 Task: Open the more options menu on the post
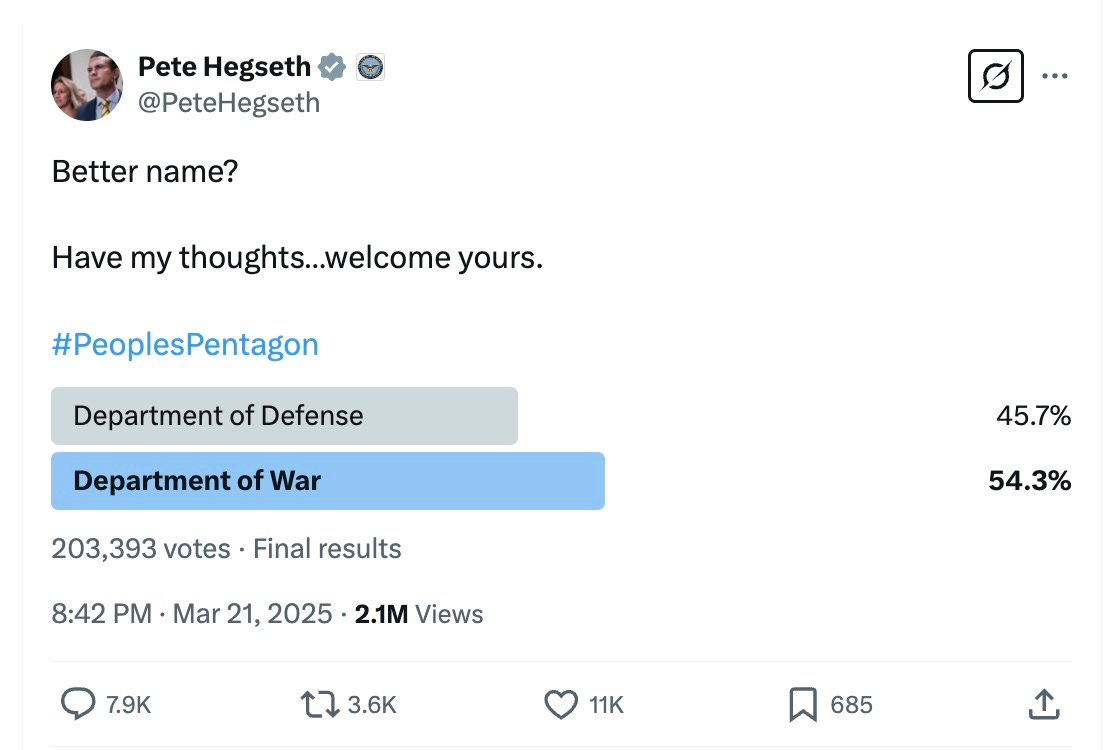[x=1056, y=75]
